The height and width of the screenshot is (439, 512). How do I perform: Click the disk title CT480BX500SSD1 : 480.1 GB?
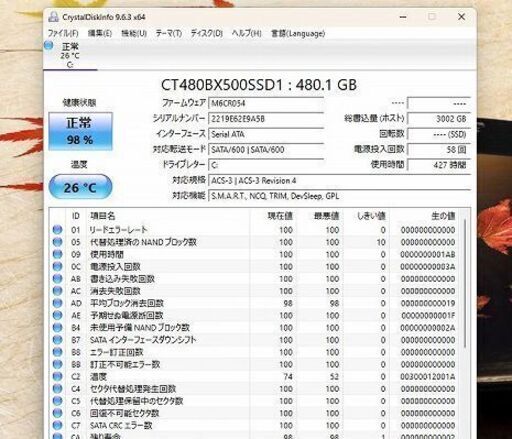pos(259,85)
